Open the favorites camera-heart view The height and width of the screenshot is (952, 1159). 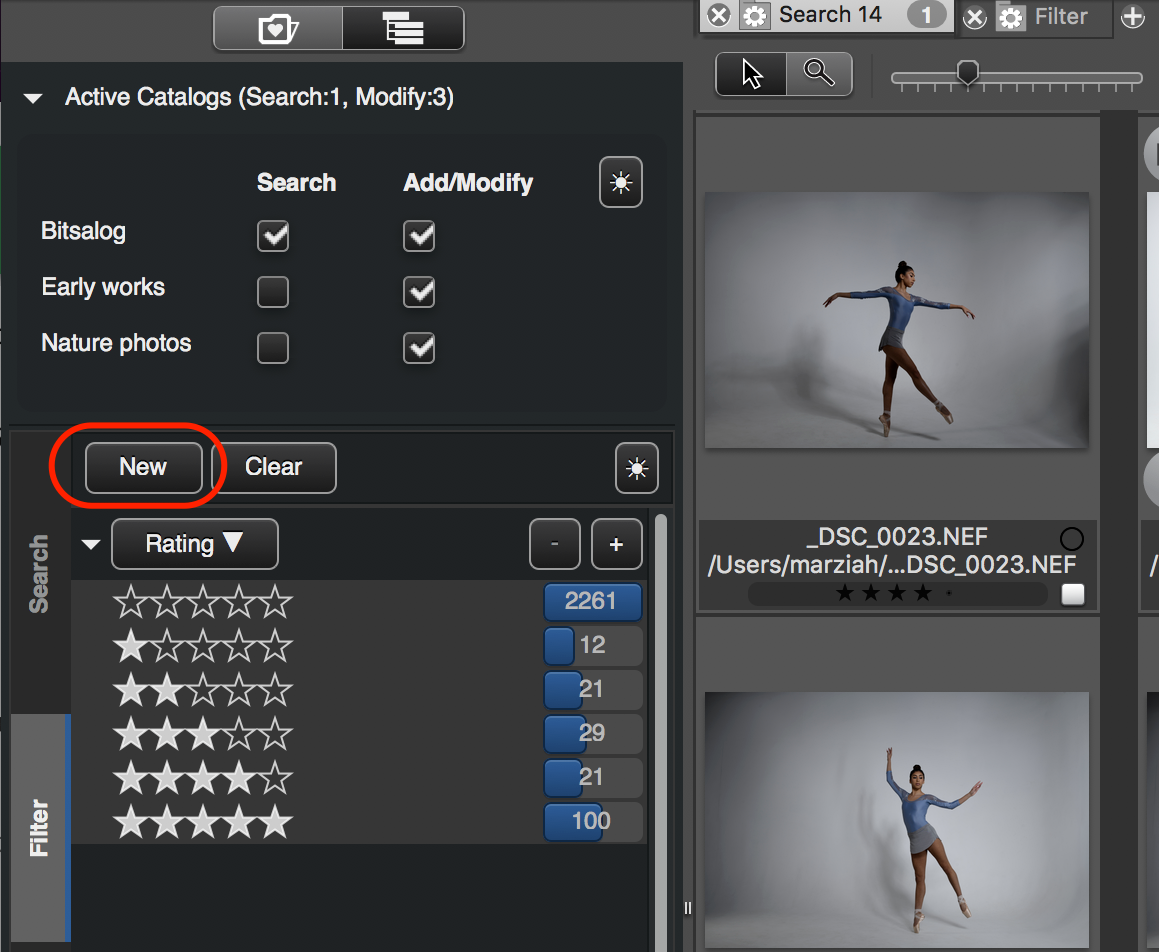(278, 29)
